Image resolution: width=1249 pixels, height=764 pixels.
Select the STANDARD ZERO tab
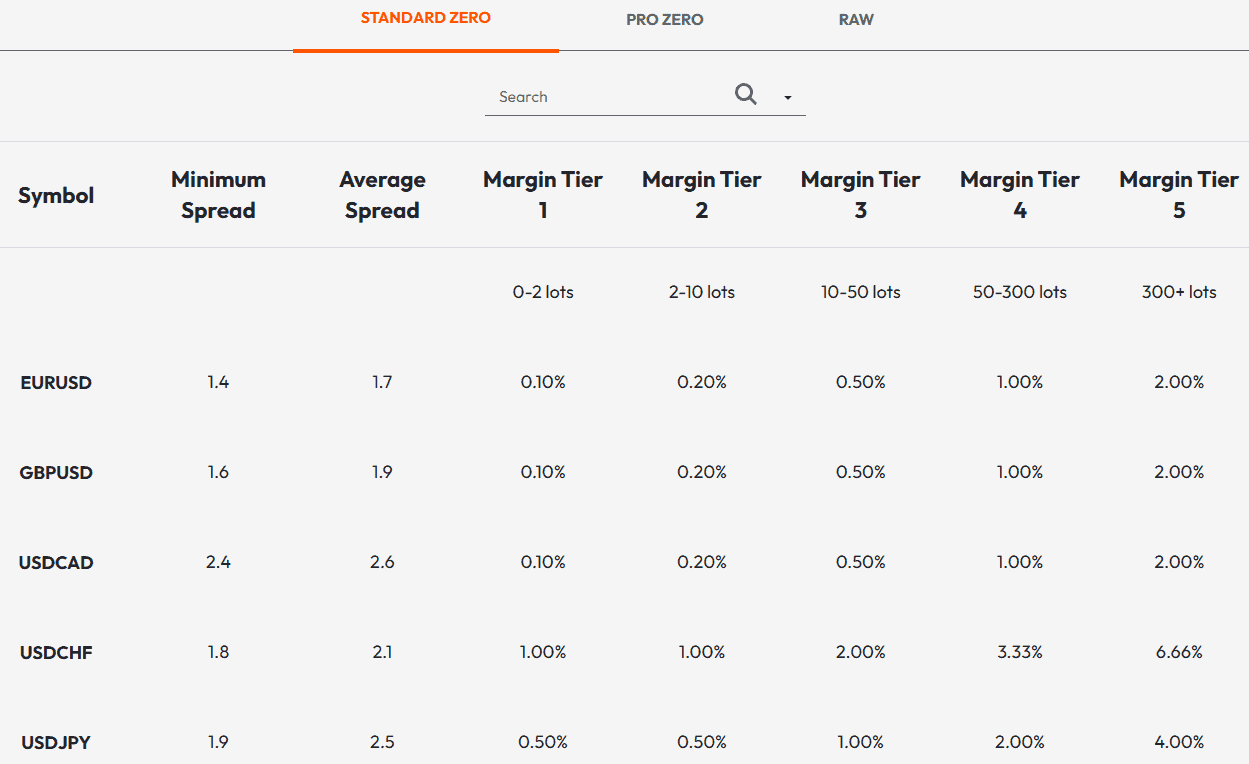point(425,18)
